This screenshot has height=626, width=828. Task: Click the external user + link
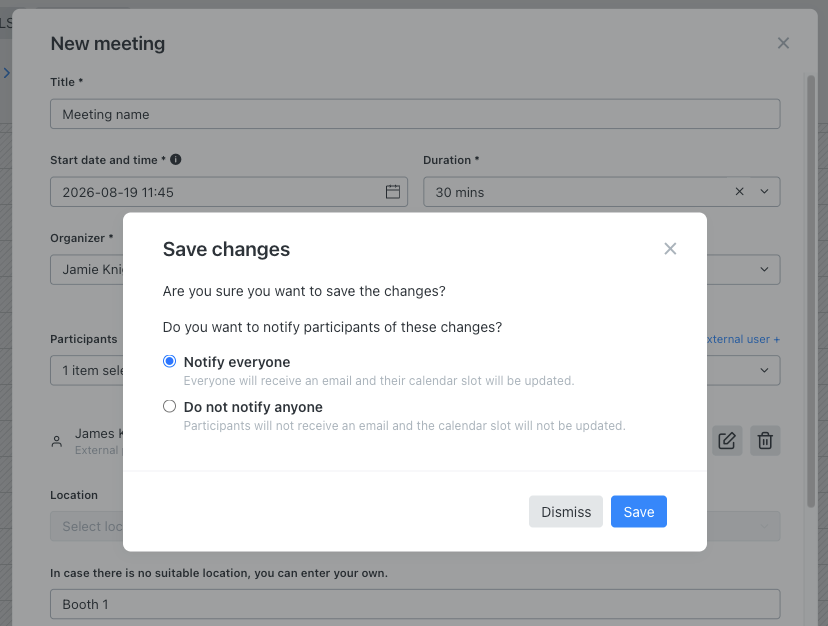744,339
